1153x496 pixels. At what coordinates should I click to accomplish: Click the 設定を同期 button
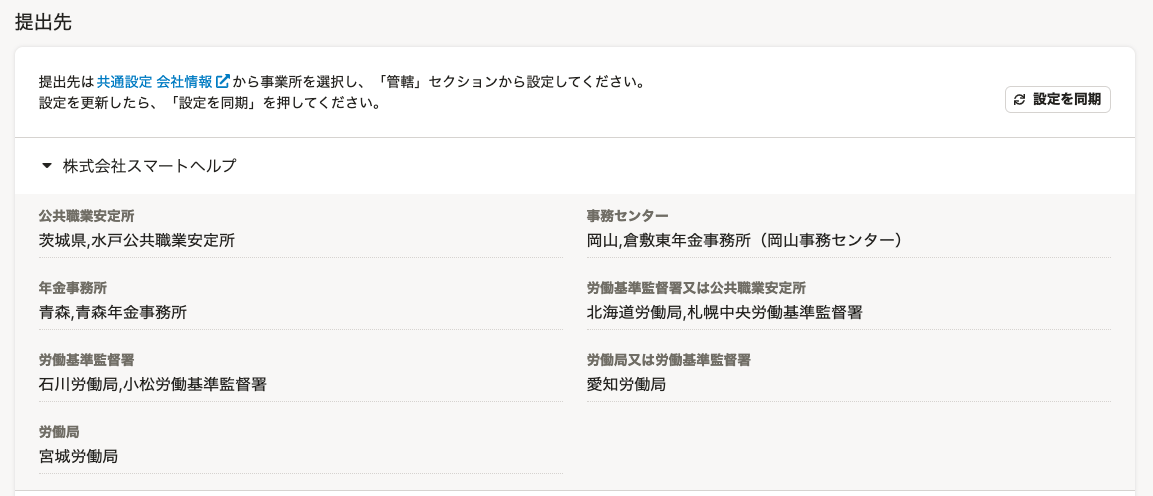(x=1057, y=100)
